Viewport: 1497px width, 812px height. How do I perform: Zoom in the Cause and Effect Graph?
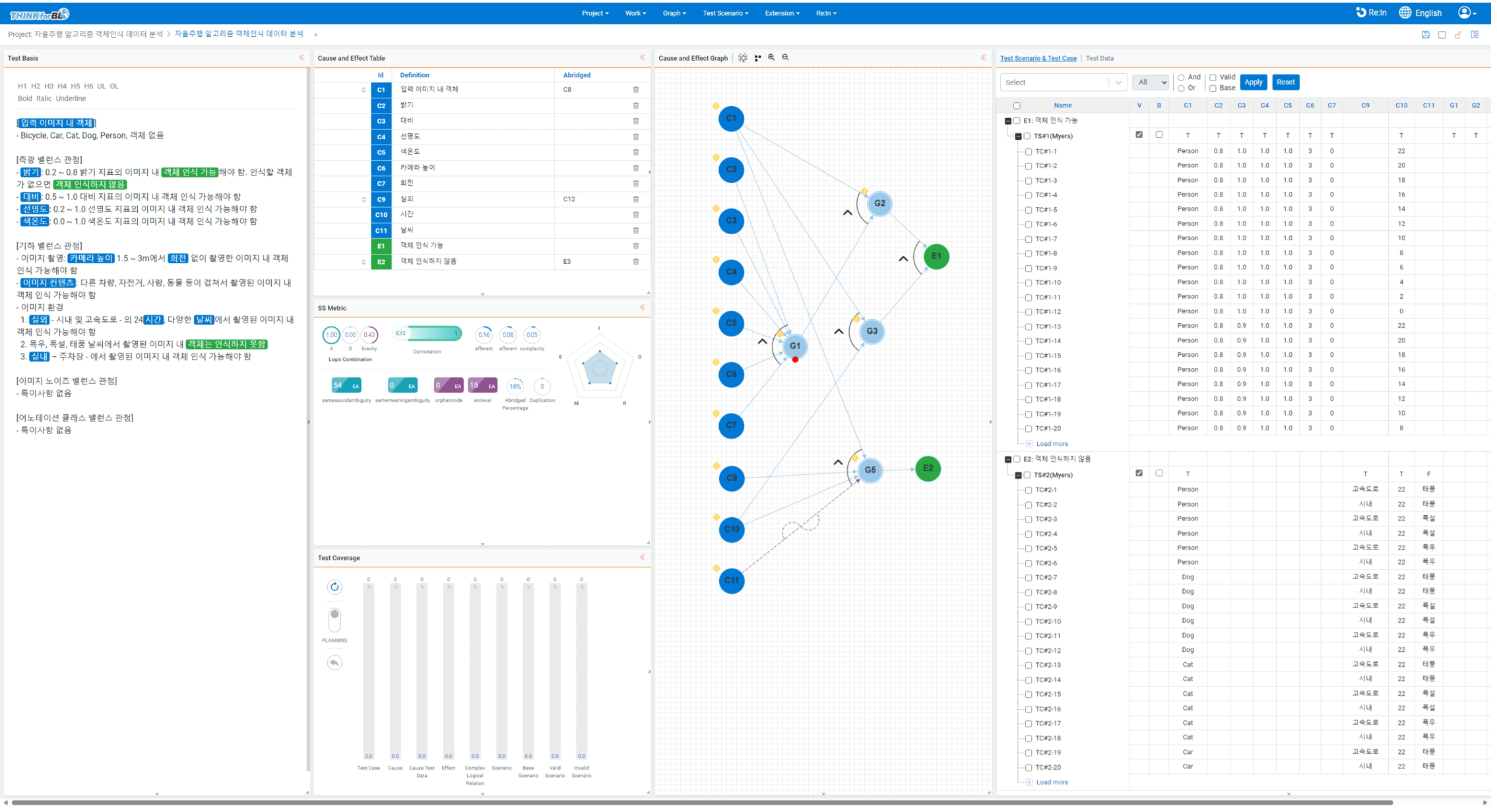point(771,58)
